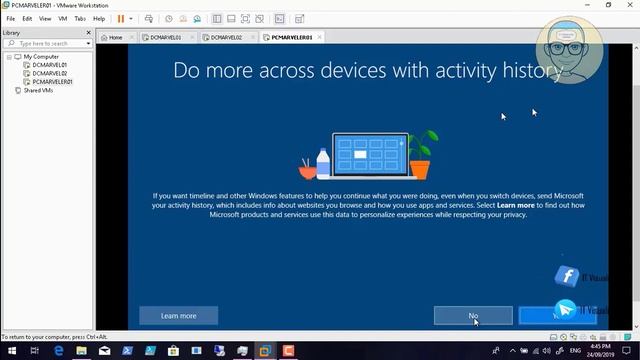
Task: Open Microsoft Store from the taskbar
Action: click(x=173, y=351)
